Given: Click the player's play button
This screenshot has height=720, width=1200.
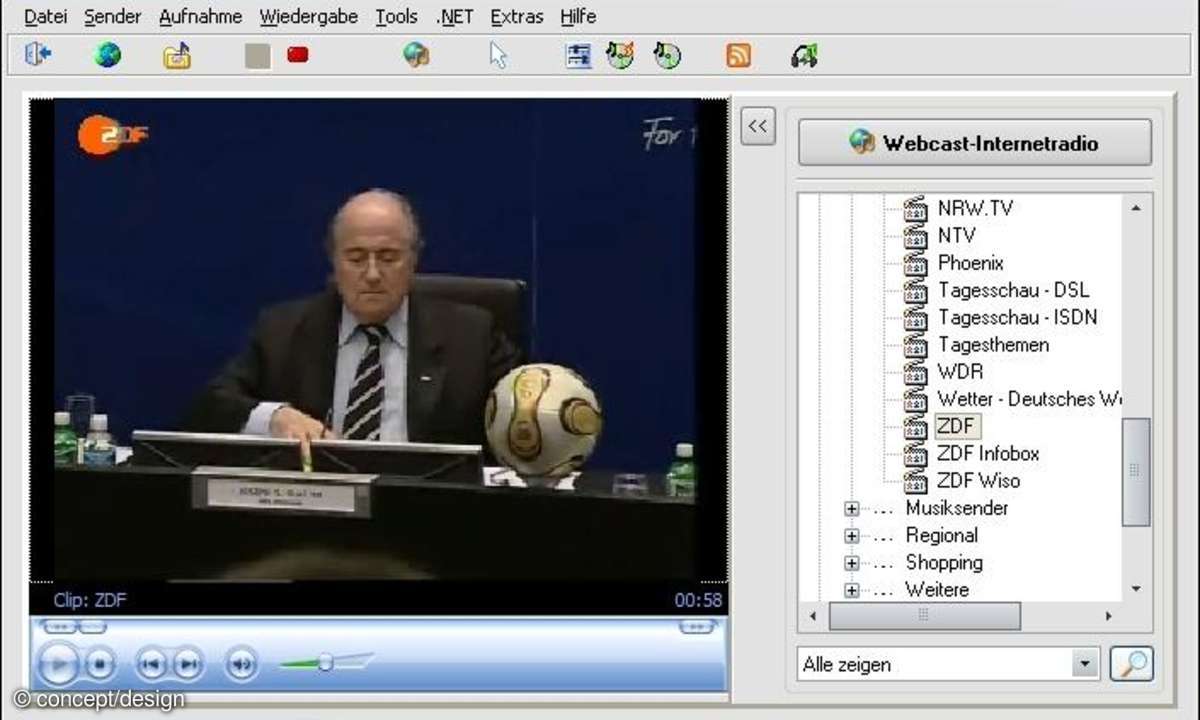Looking at the screenshot, I should click(59, 663).
